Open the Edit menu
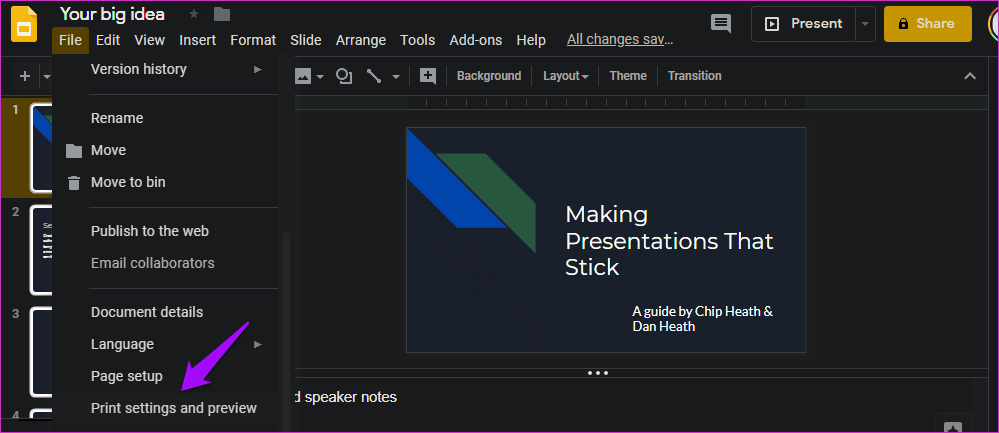This screenshot has height=433, width=999. [108, 40]
